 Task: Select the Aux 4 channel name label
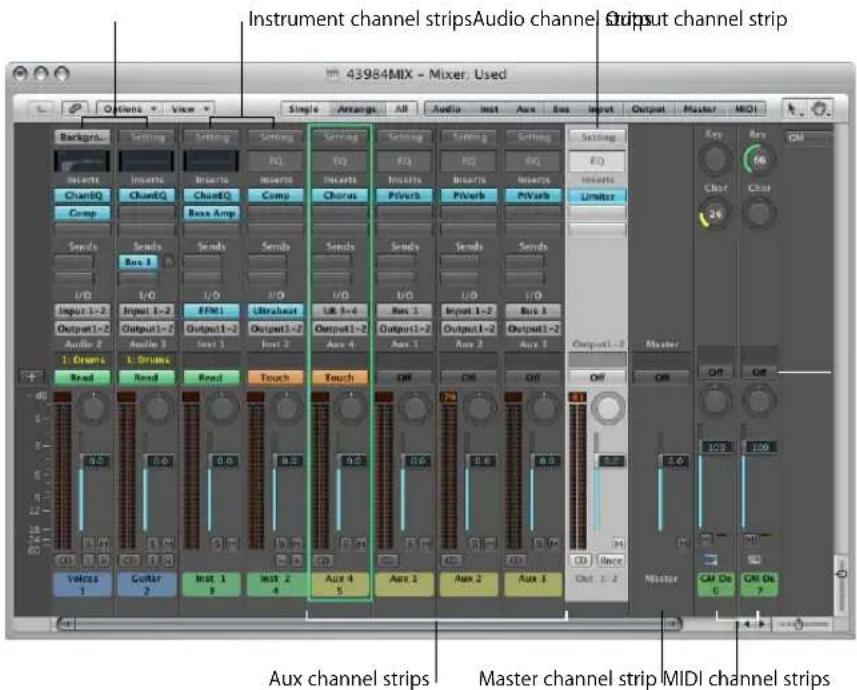click(339, 584)
